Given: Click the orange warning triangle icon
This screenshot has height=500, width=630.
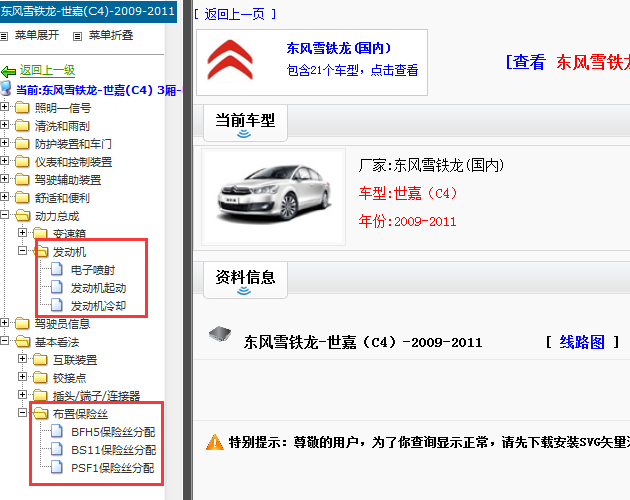Looking at the screenshot, I should click(215, 442).
